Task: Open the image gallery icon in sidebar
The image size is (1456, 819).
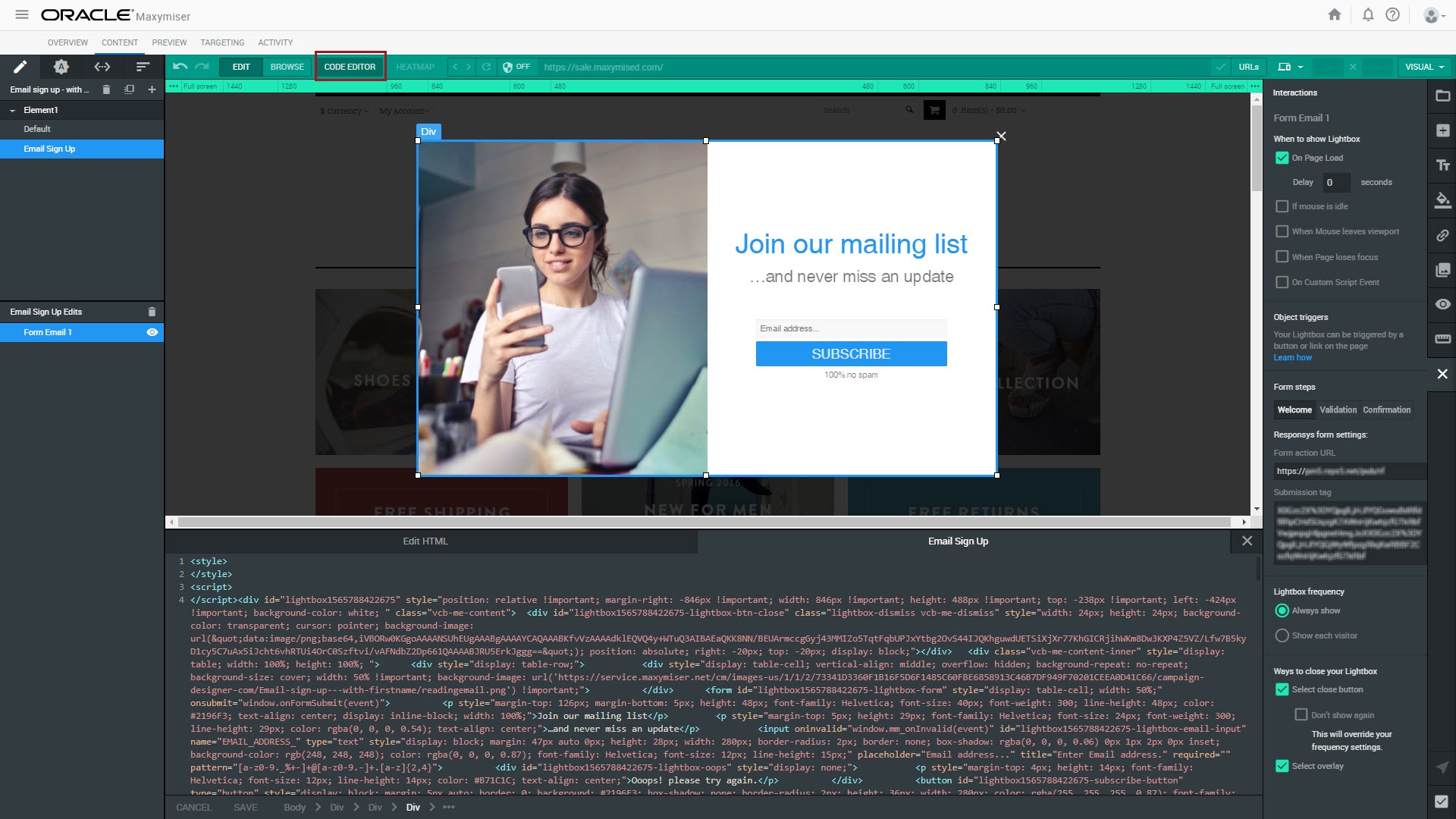Action: [x=1442, y=270]
